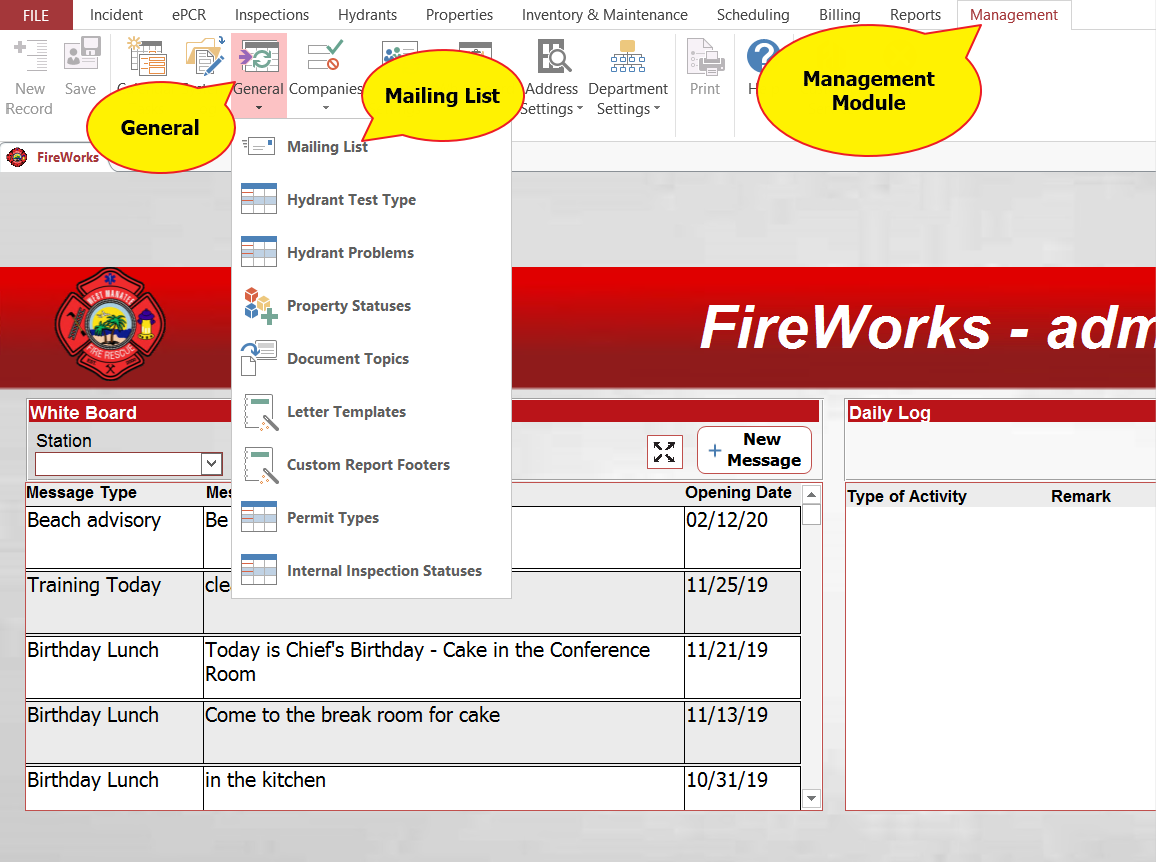Click the Station input field
1156x862 pixels.
point(118,464)
